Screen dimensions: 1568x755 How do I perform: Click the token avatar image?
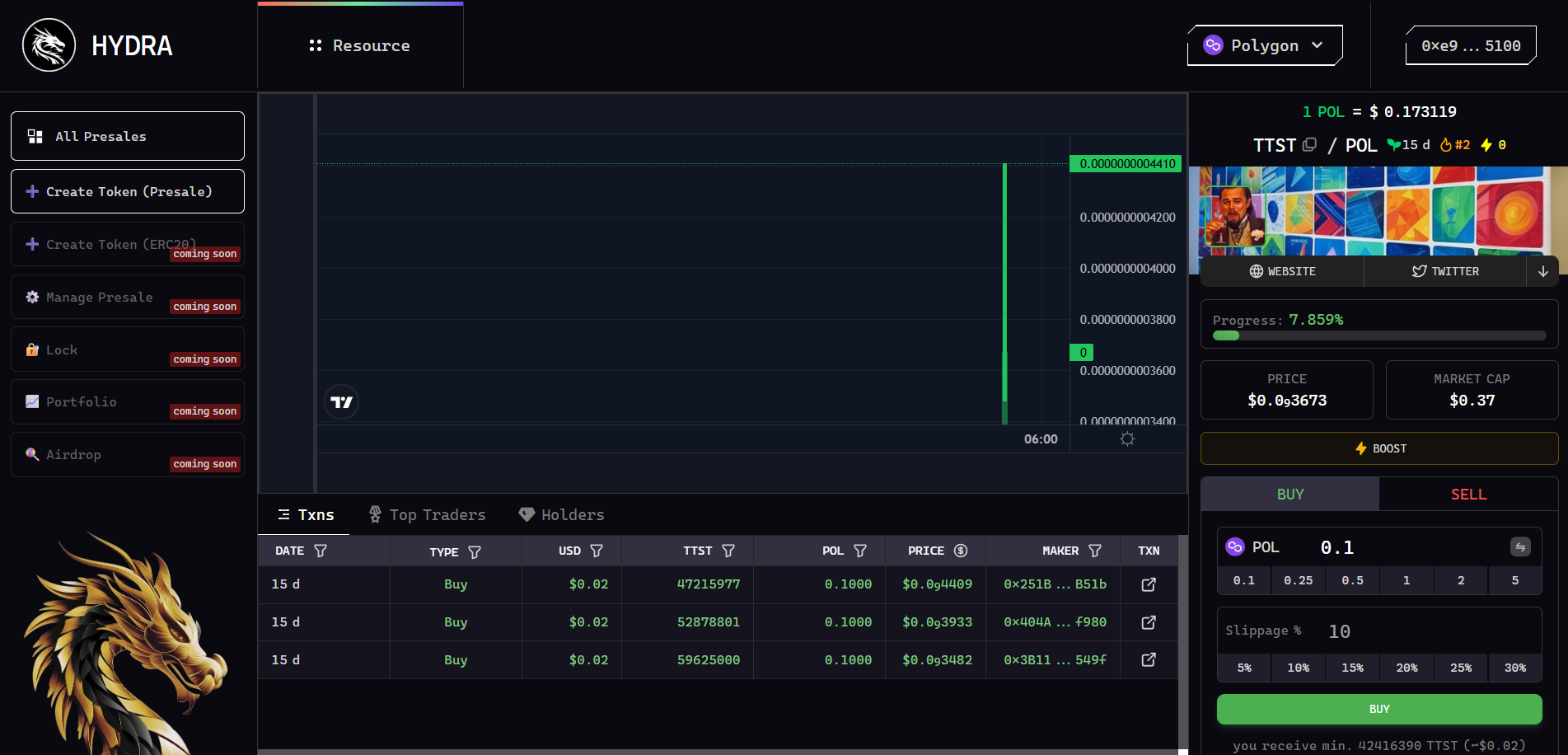(1235, 216)
